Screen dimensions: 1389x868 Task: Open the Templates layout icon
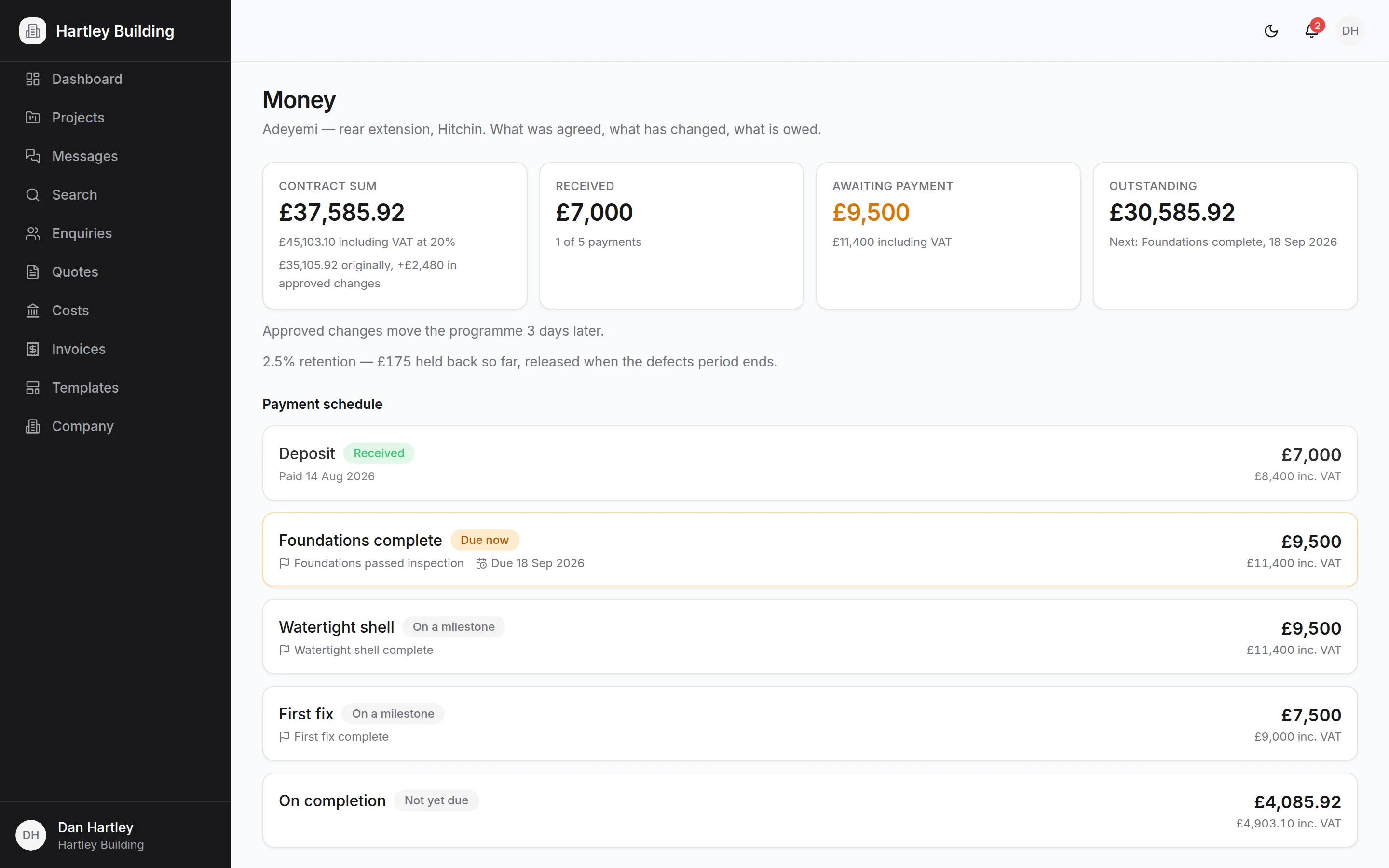click(33, 388)
